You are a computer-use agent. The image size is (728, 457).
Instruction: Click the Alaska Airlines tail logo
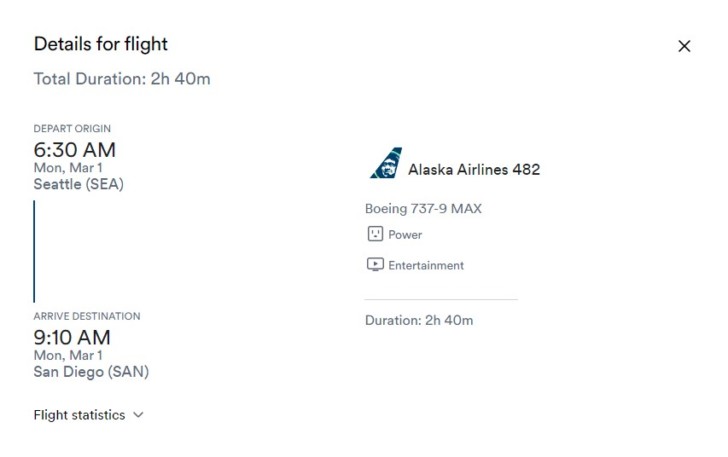[x=386, y=163]
